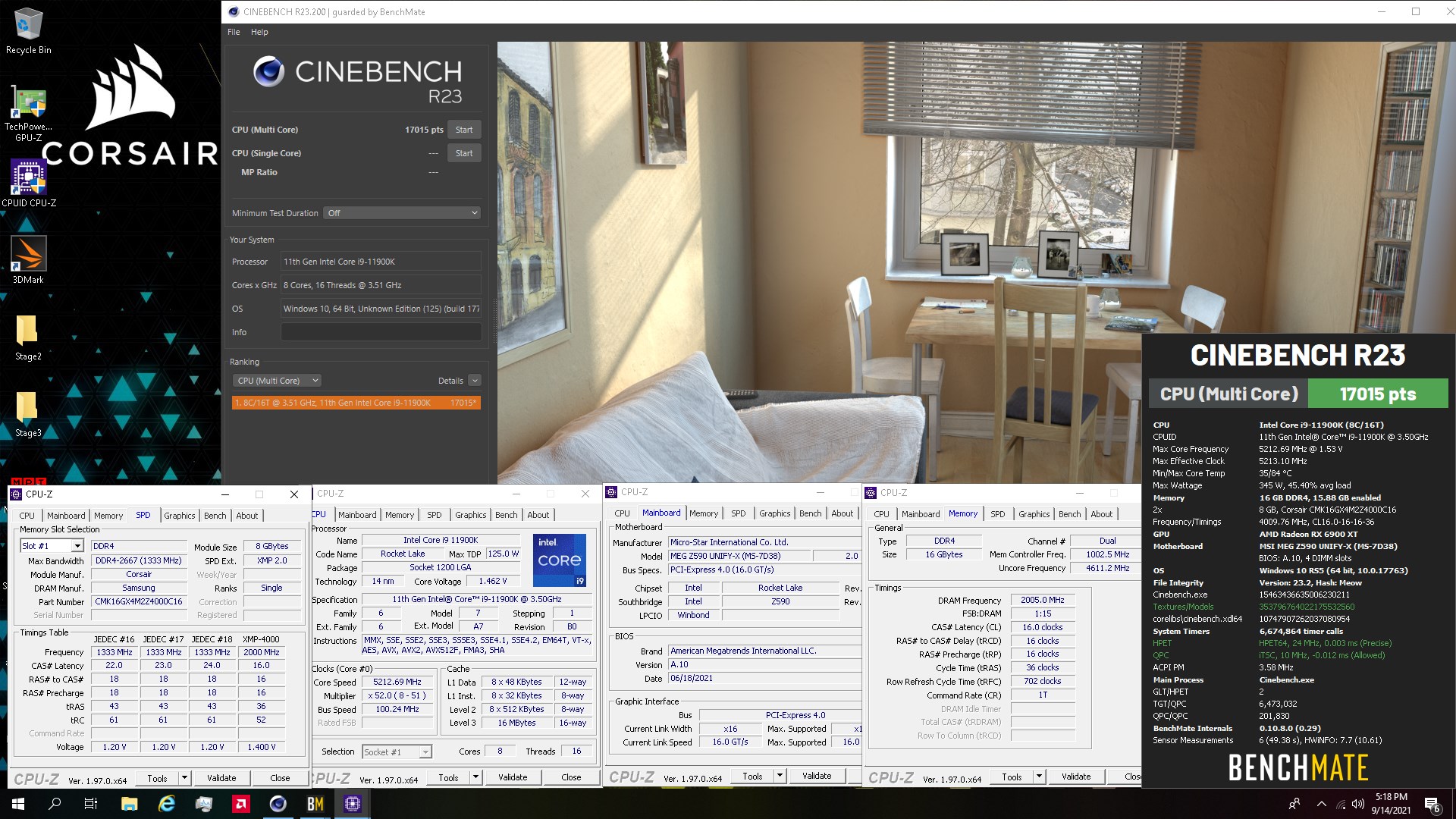
Task: Click CPU-Z icon in Memory window title bar
Action: click(x=871, y=493)
